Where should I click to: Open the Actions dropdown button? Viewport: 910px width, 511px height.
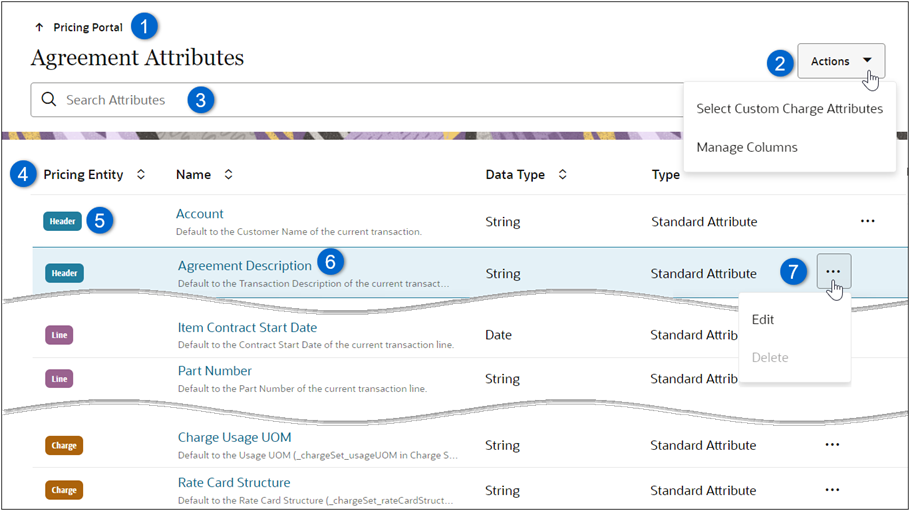tap(841, 61)
